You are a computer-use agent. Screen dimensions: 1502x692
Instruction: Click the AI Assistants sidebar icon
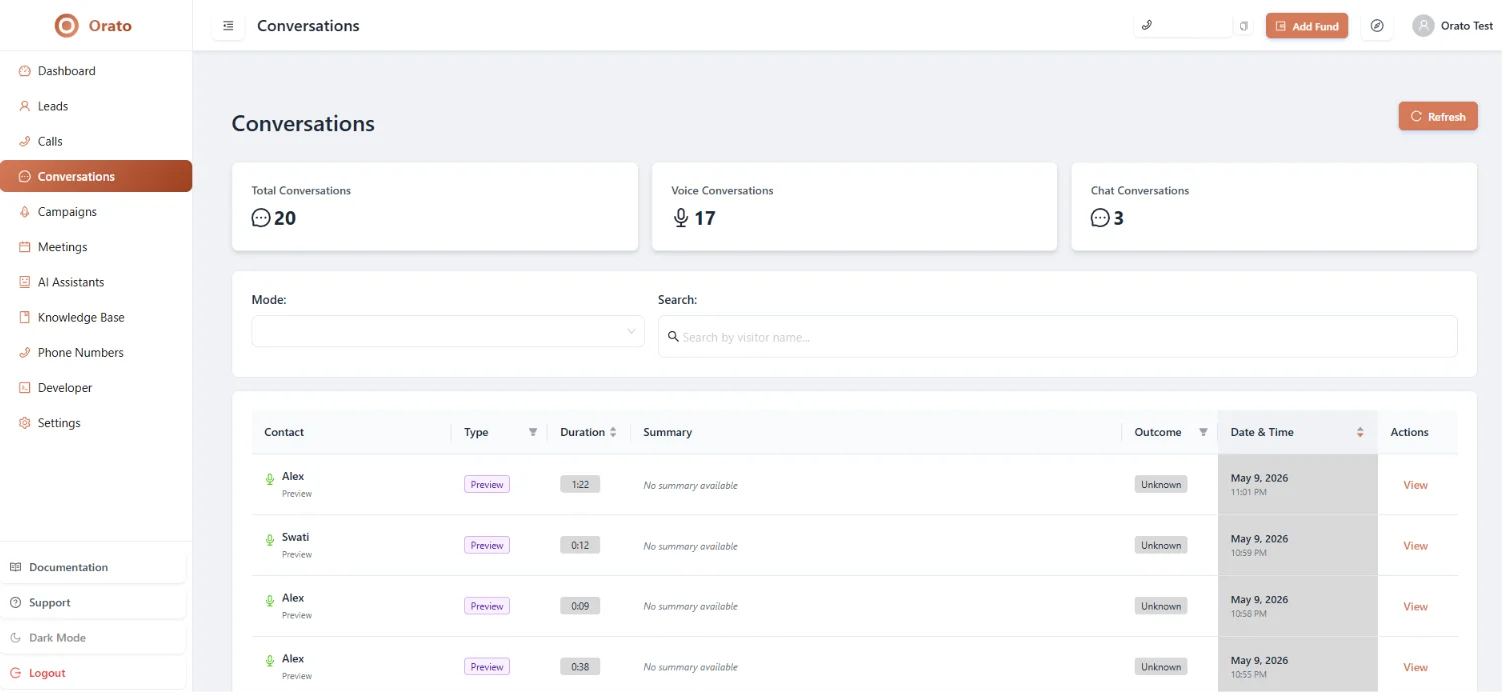(25, 282)
